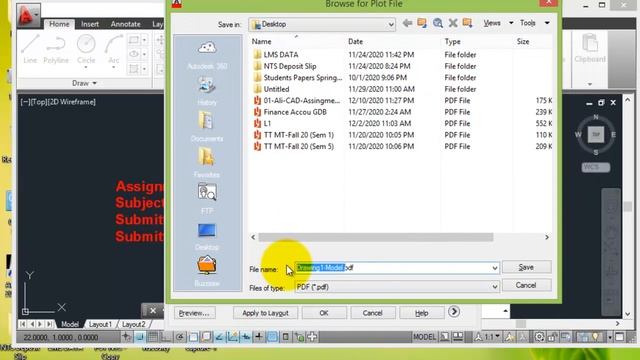Toggle Ortho Mode in status bar

166,337
